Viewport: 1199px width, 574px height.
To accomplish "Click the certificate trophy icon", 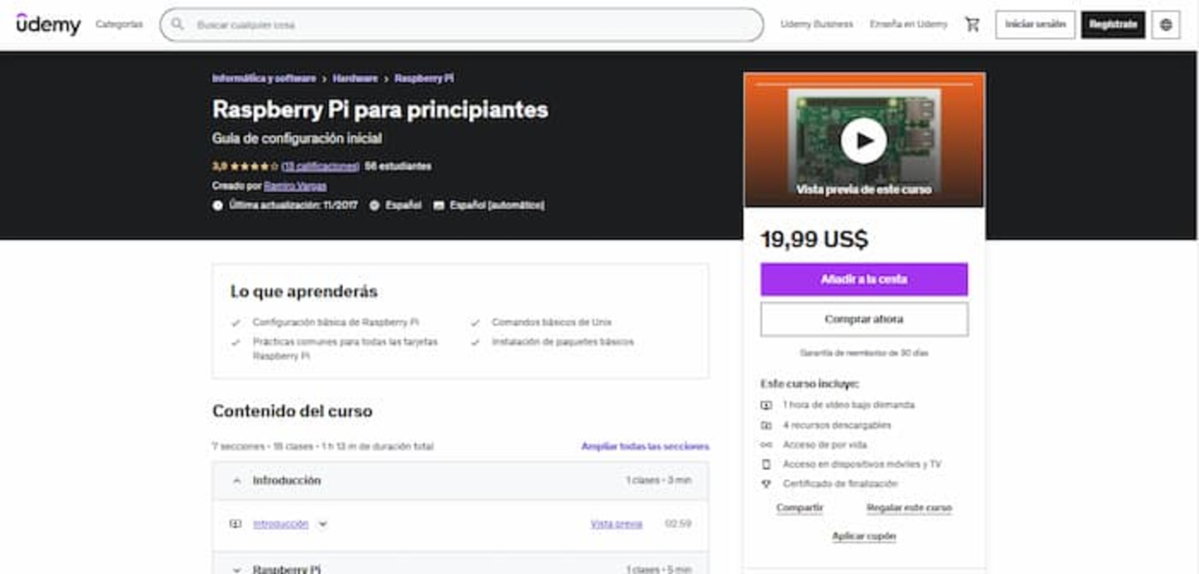I will tap(766, 484).
